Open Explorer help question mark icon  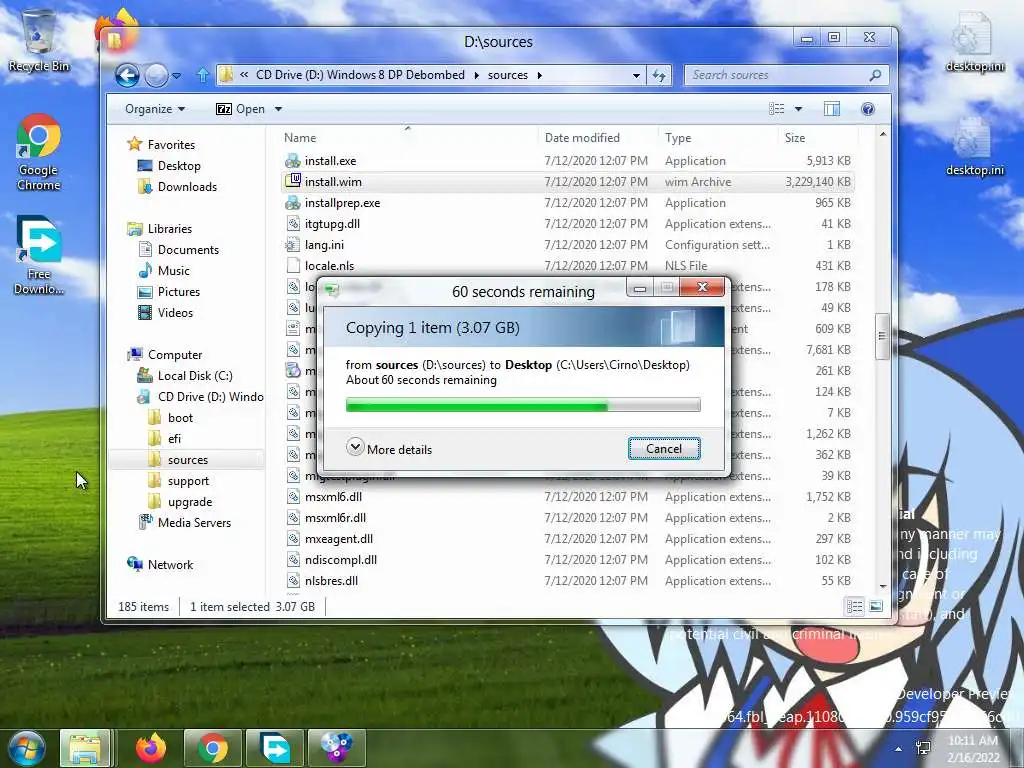coord(868,109)
